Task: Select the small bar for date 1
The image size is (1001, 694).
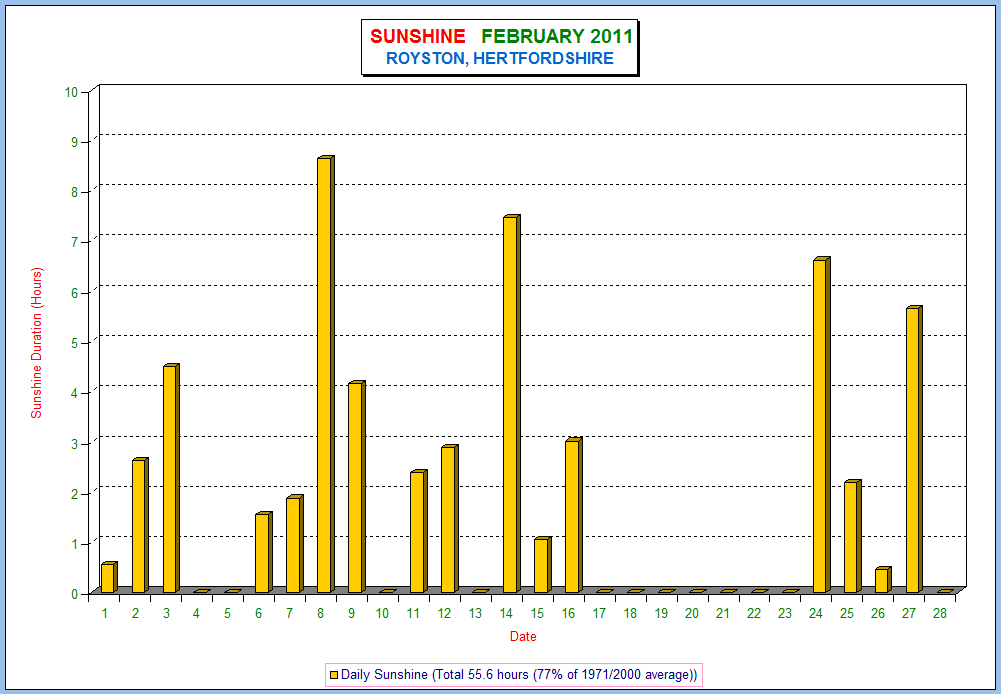Action: pos(109,578)
